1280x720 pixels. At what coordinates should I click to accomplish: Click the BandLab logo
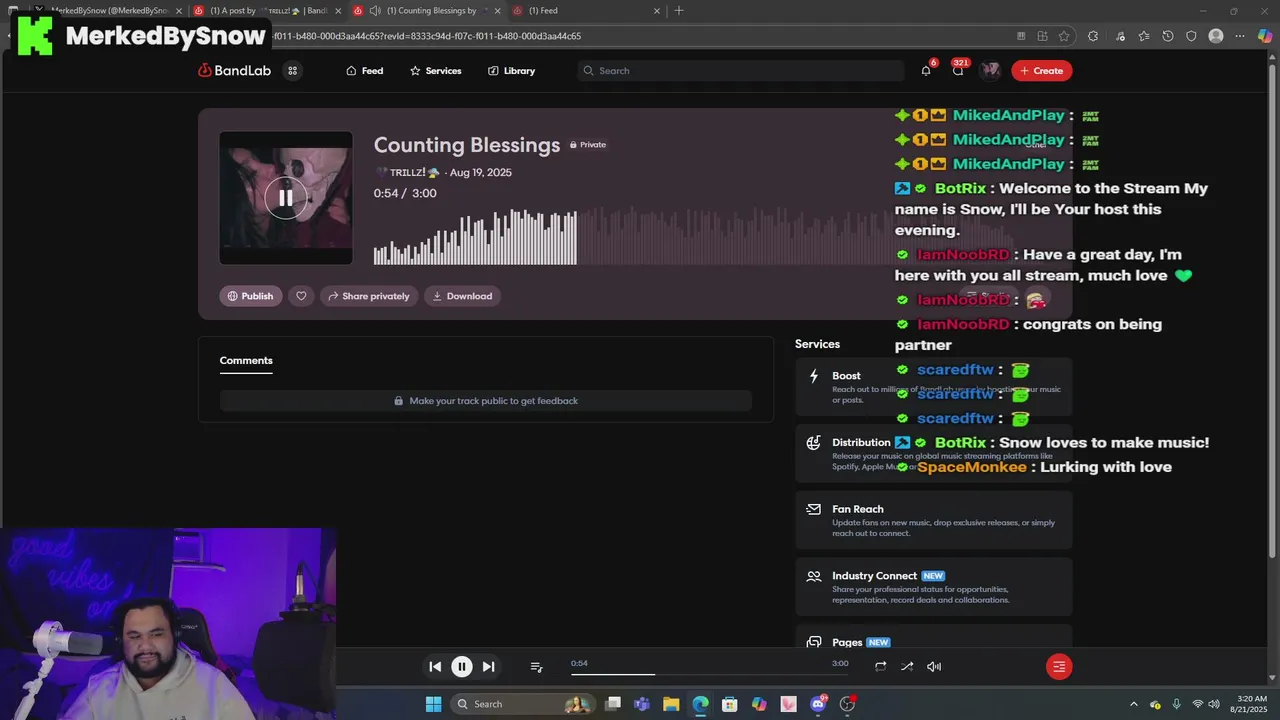click(235, 71)
